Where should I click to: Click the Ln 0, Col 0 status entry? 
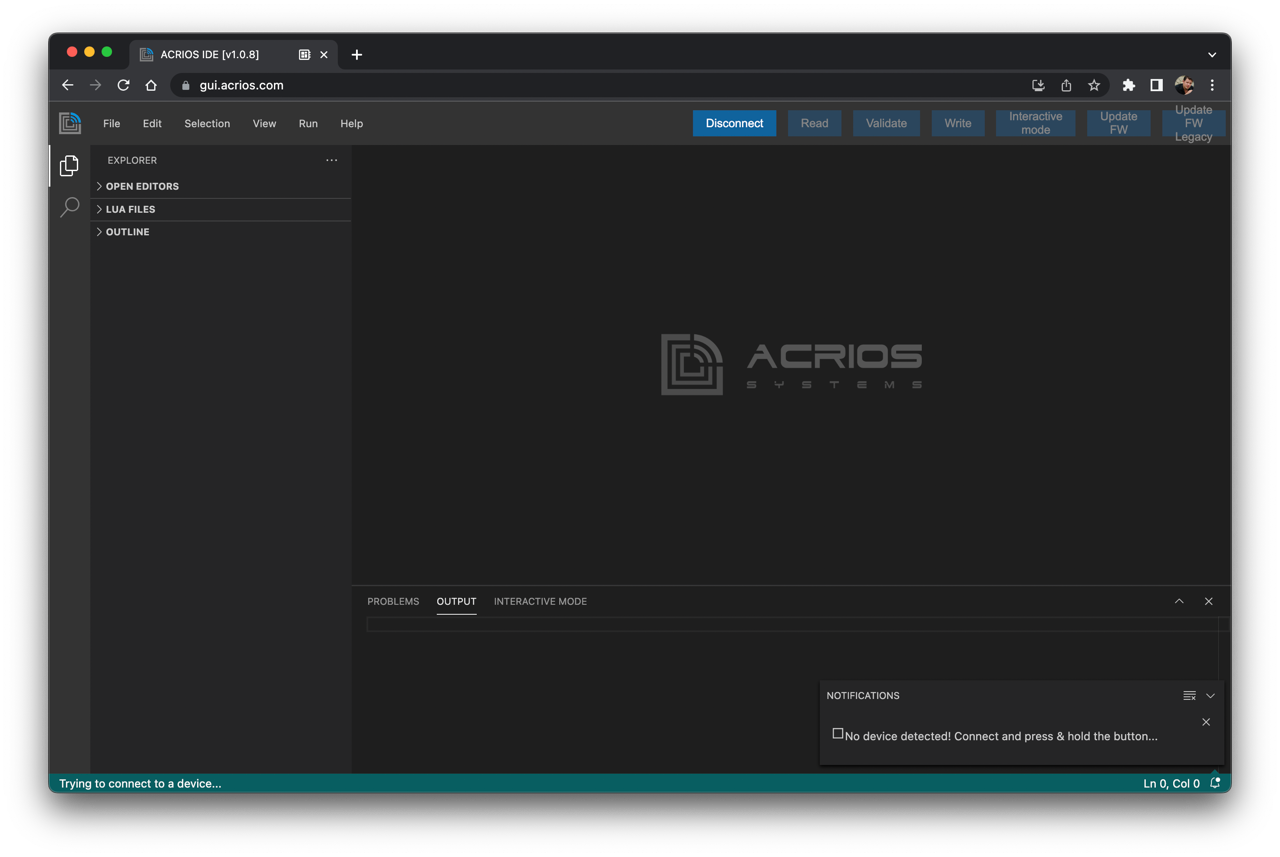coord(1171,783)
